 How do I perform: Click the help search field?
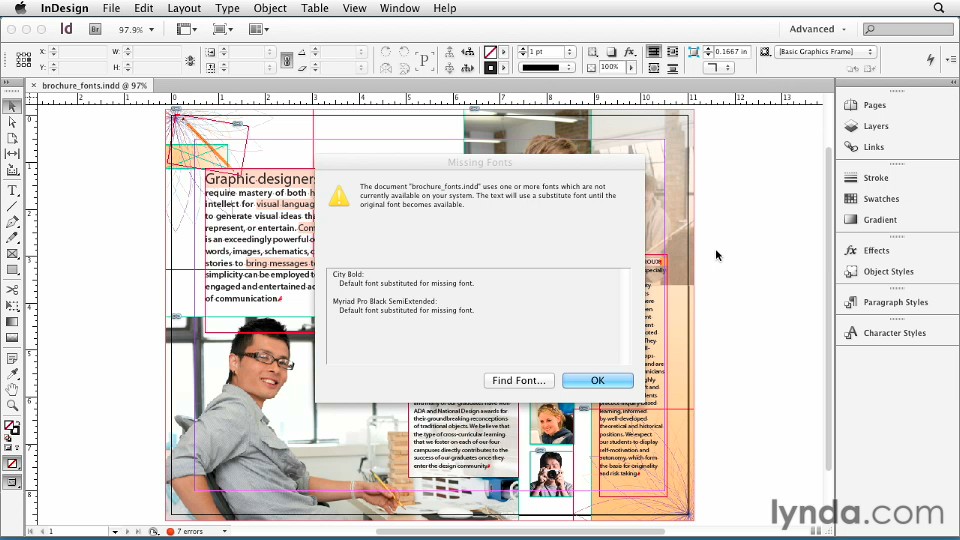(x=908, y=29)
